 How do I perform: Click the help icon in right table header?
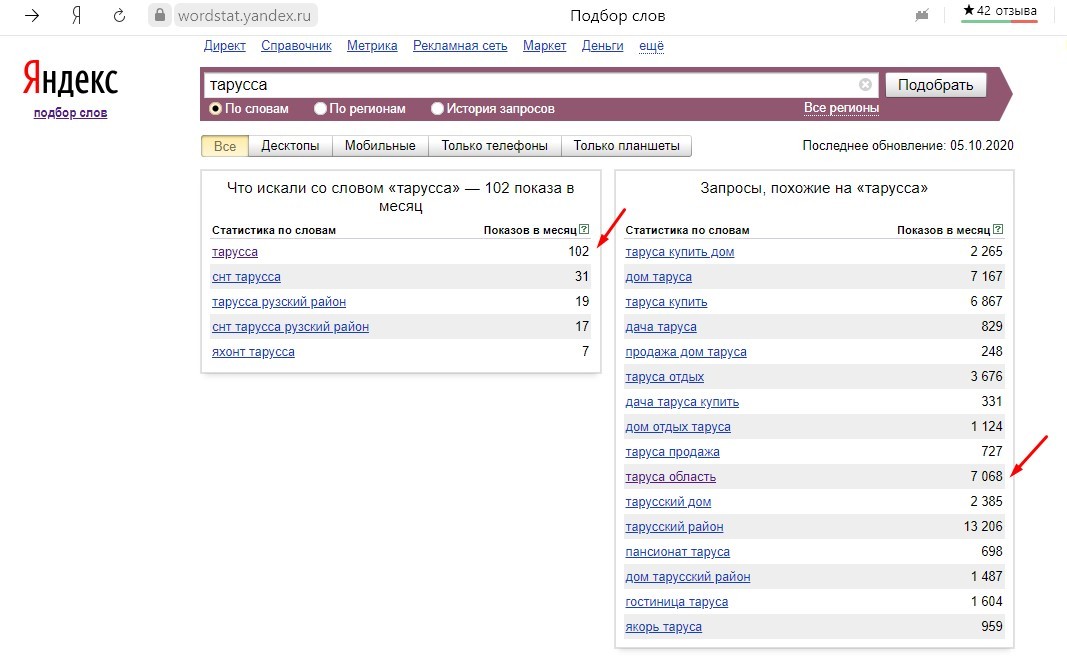coord(997,230)
